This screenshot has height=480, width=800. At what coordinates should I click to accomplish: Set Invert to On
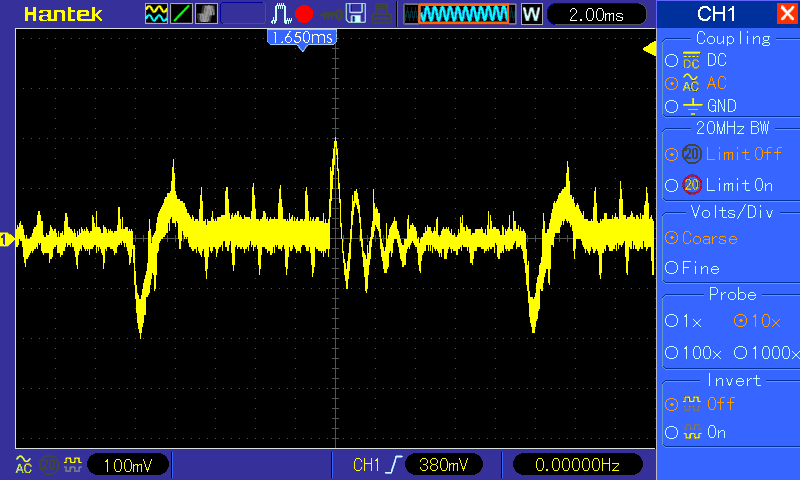[695, 433]
